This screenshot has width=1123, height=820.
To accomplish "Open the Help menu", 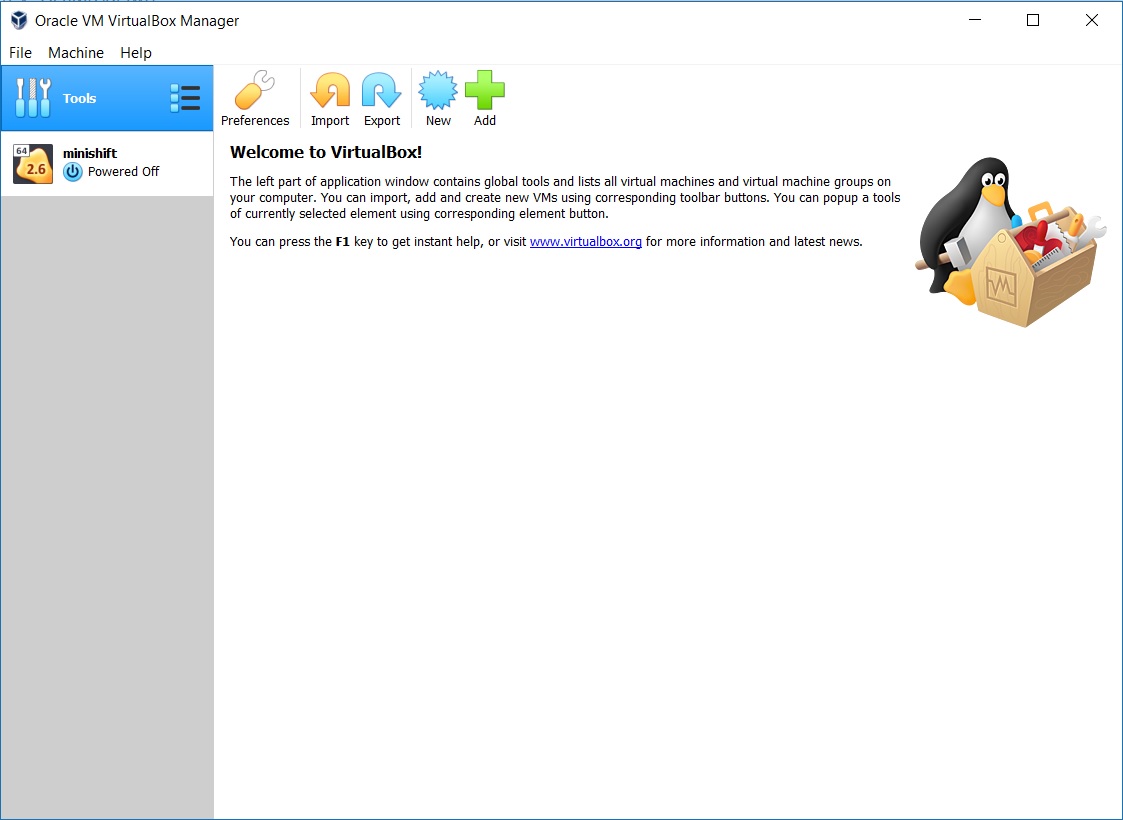I will coord(136,52).
